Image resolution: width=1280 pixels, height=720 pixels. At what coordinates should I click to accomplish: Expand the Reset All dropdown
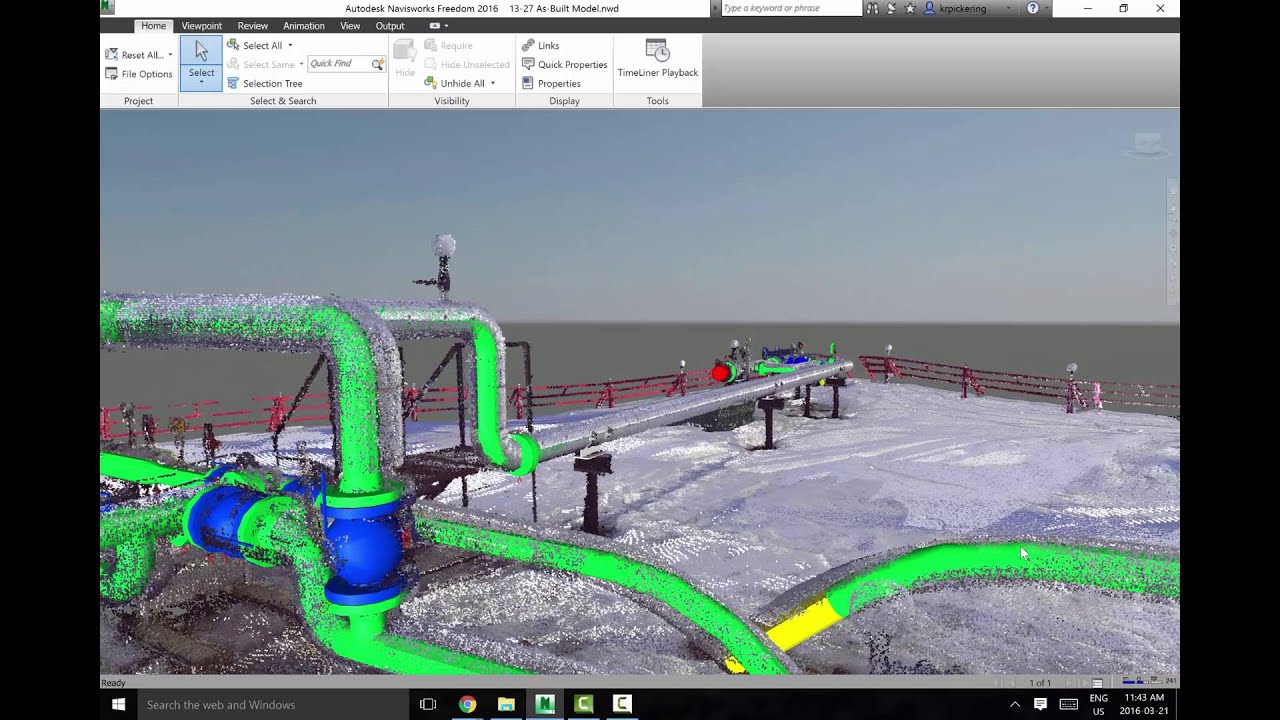point(170,55)
